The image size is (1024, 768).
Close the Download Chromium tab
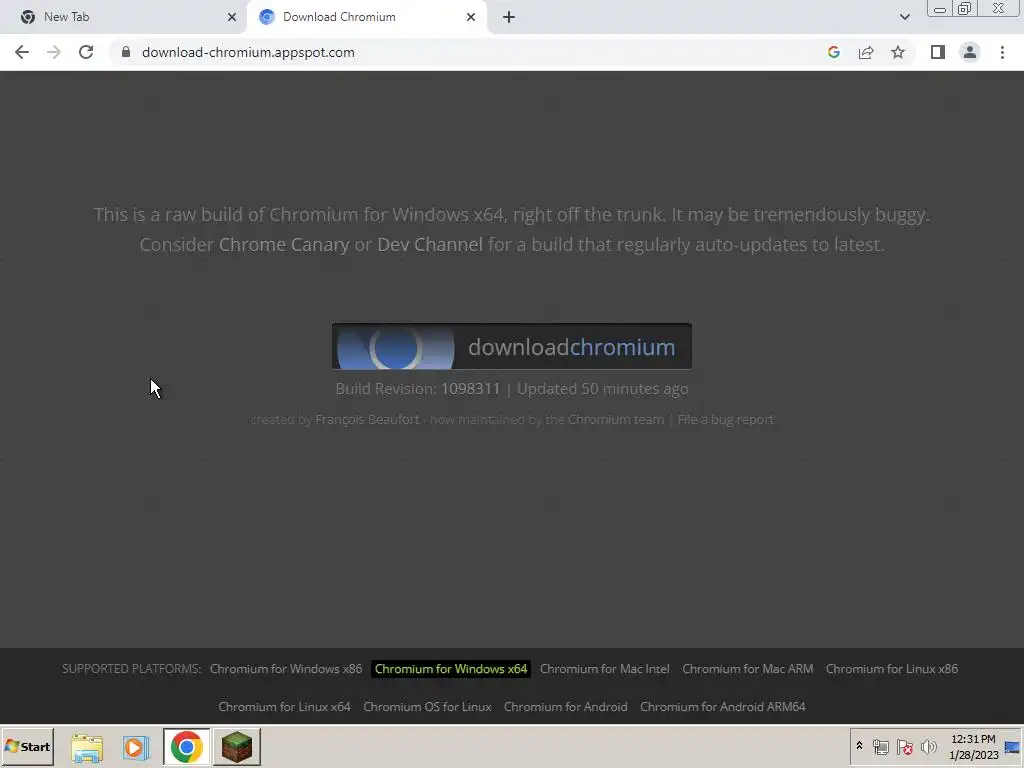pyautogui.click(x=471, y=17)
